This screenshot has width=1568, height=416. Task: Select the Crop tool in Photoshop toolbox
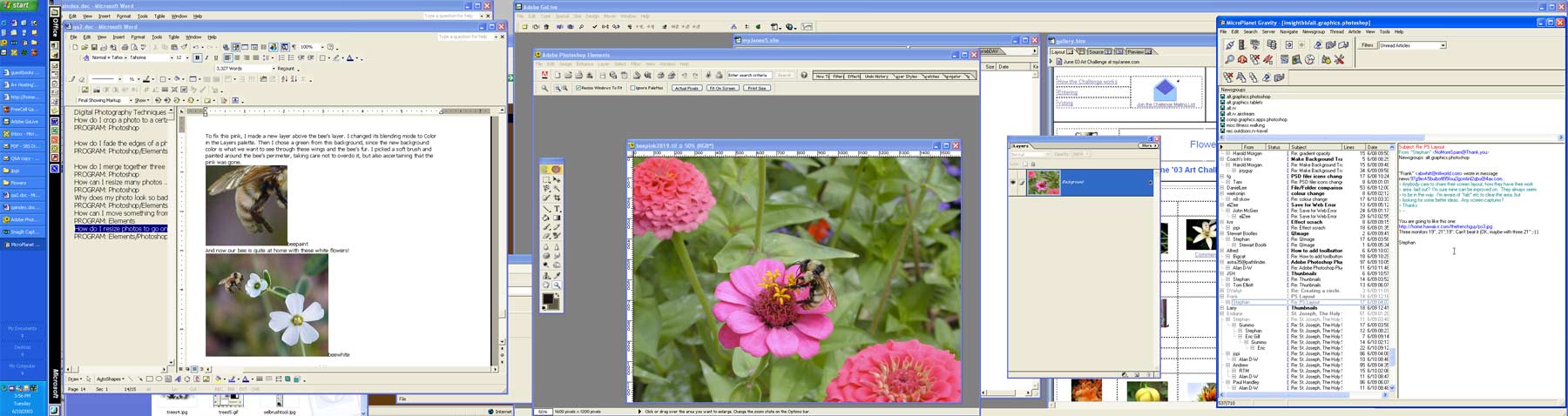coord(558,198)
